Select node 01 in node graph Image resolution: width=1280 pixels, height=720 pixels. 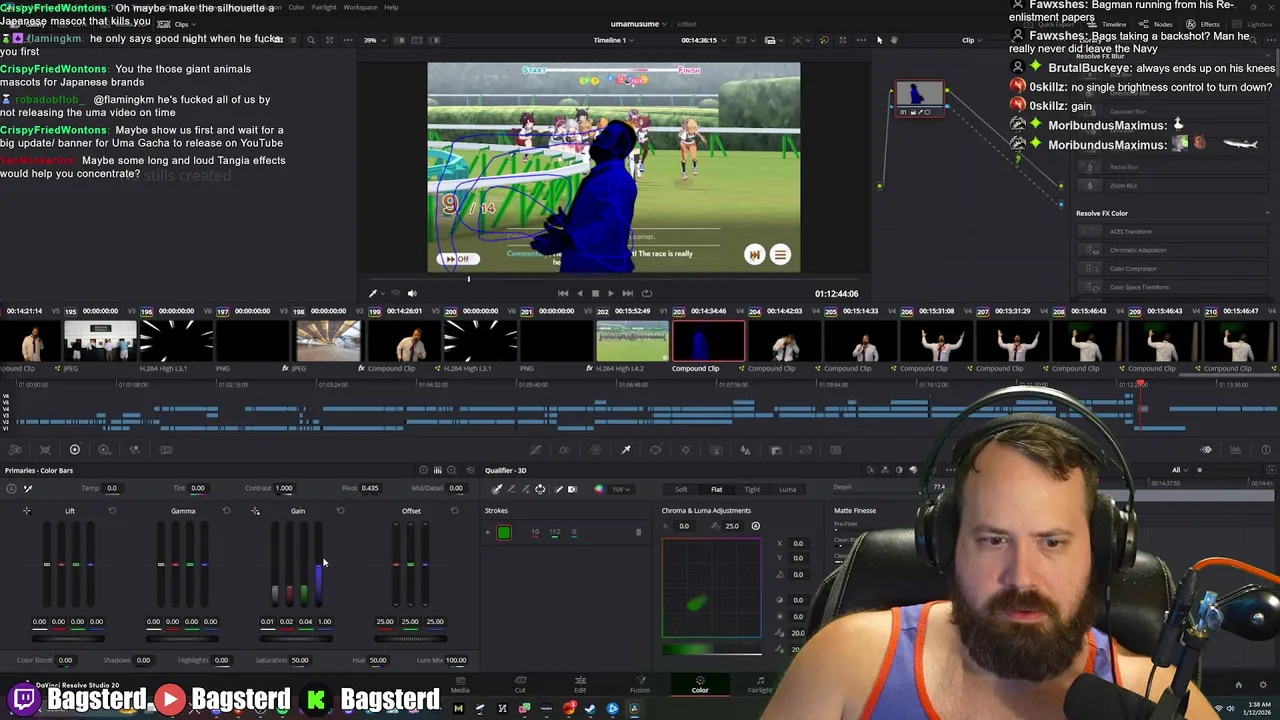pos(919,97)
